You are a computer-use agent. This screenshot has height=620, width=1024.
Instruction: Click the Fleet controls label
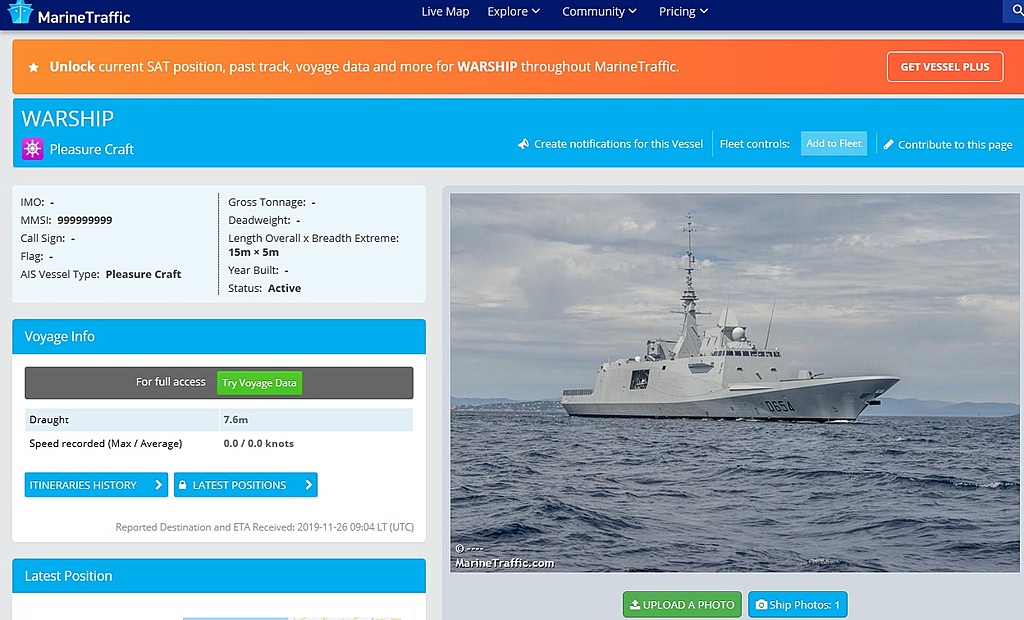click(x=754, y=144)
